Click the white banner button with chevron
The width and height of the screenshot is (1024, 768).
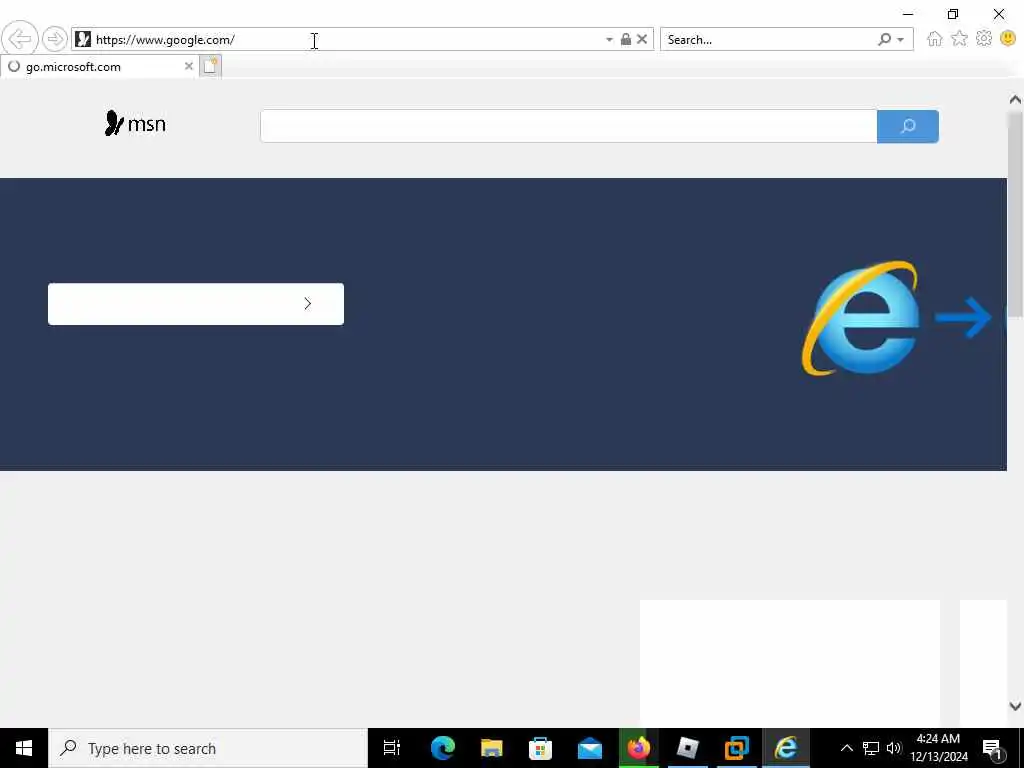[196, 304]
